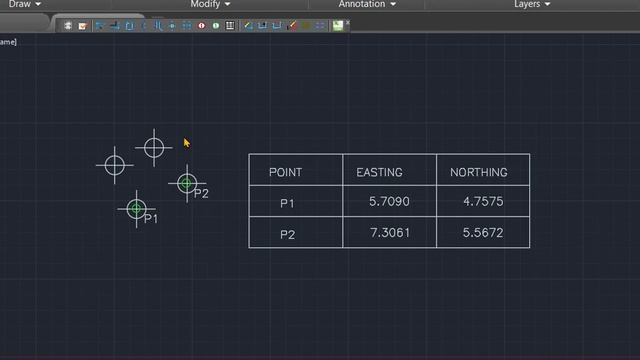Screen dimensions: 640x360
Task: Click the northing value 5.5672
Action: coord(483,233)
